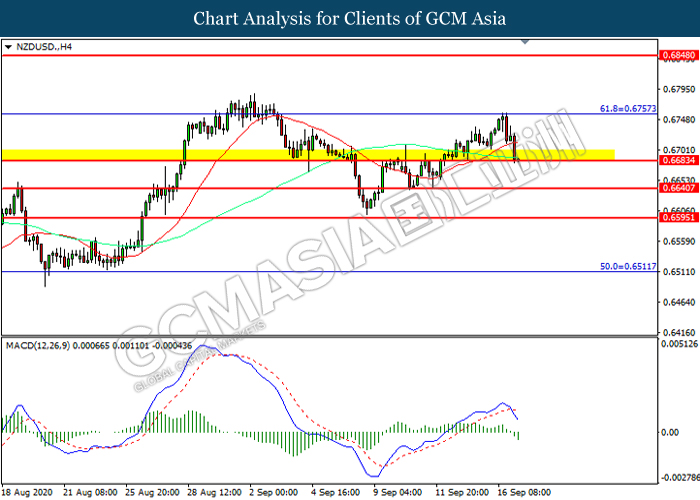The image size is (700, 500).
Task: Click the 0.00 MACD scale value
Action: pyautogui.click(x=670, y=432)
